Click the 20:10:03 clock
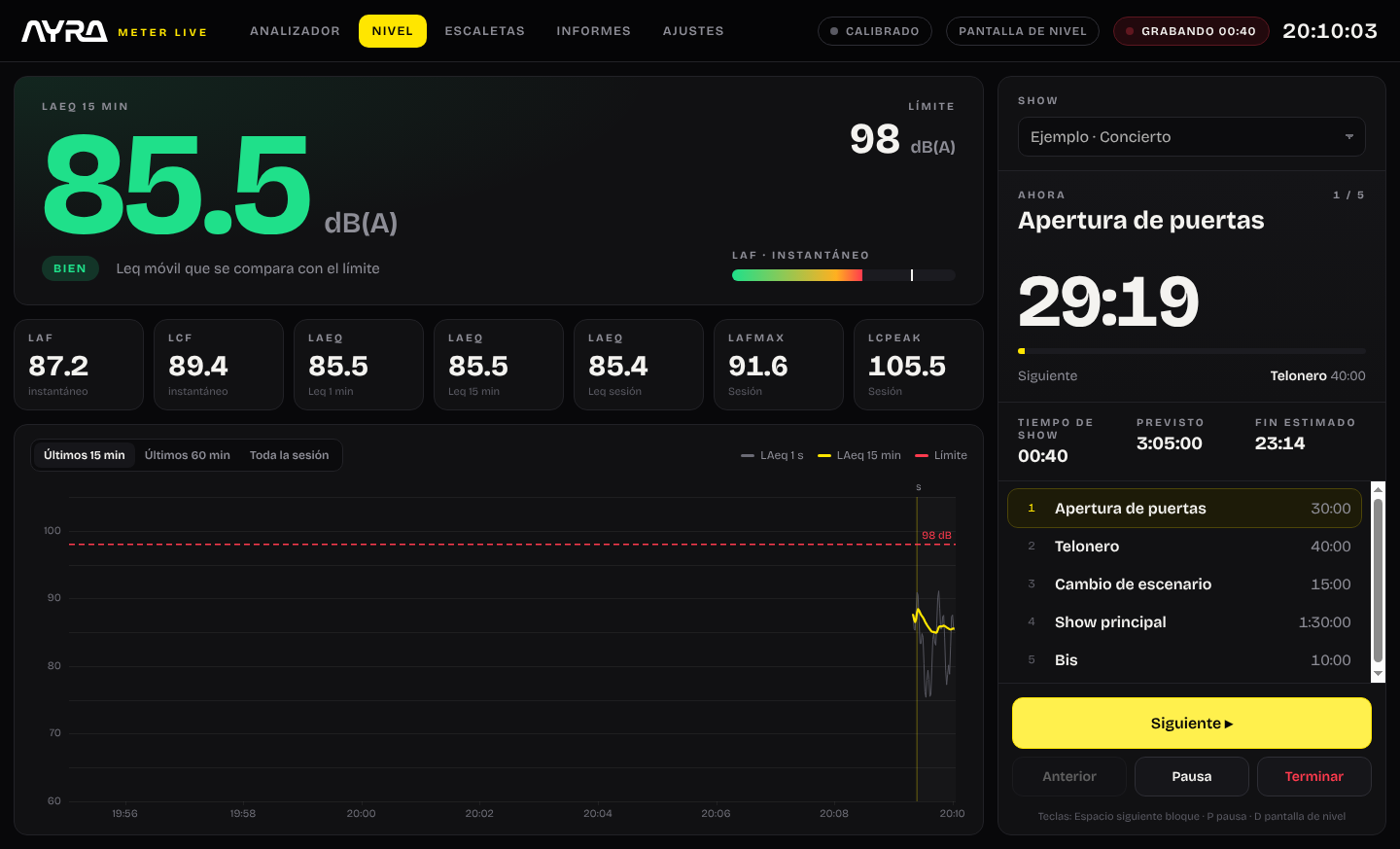1400x849 pixels. tap(1330, 31)
